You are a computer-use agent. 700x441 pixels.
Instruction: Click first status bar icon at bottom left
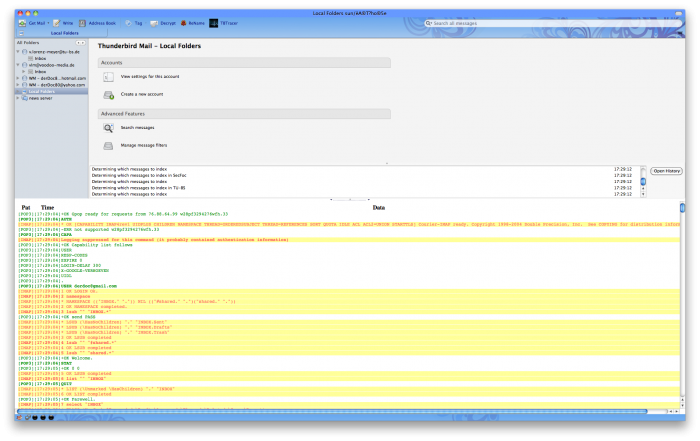[19, 417]
